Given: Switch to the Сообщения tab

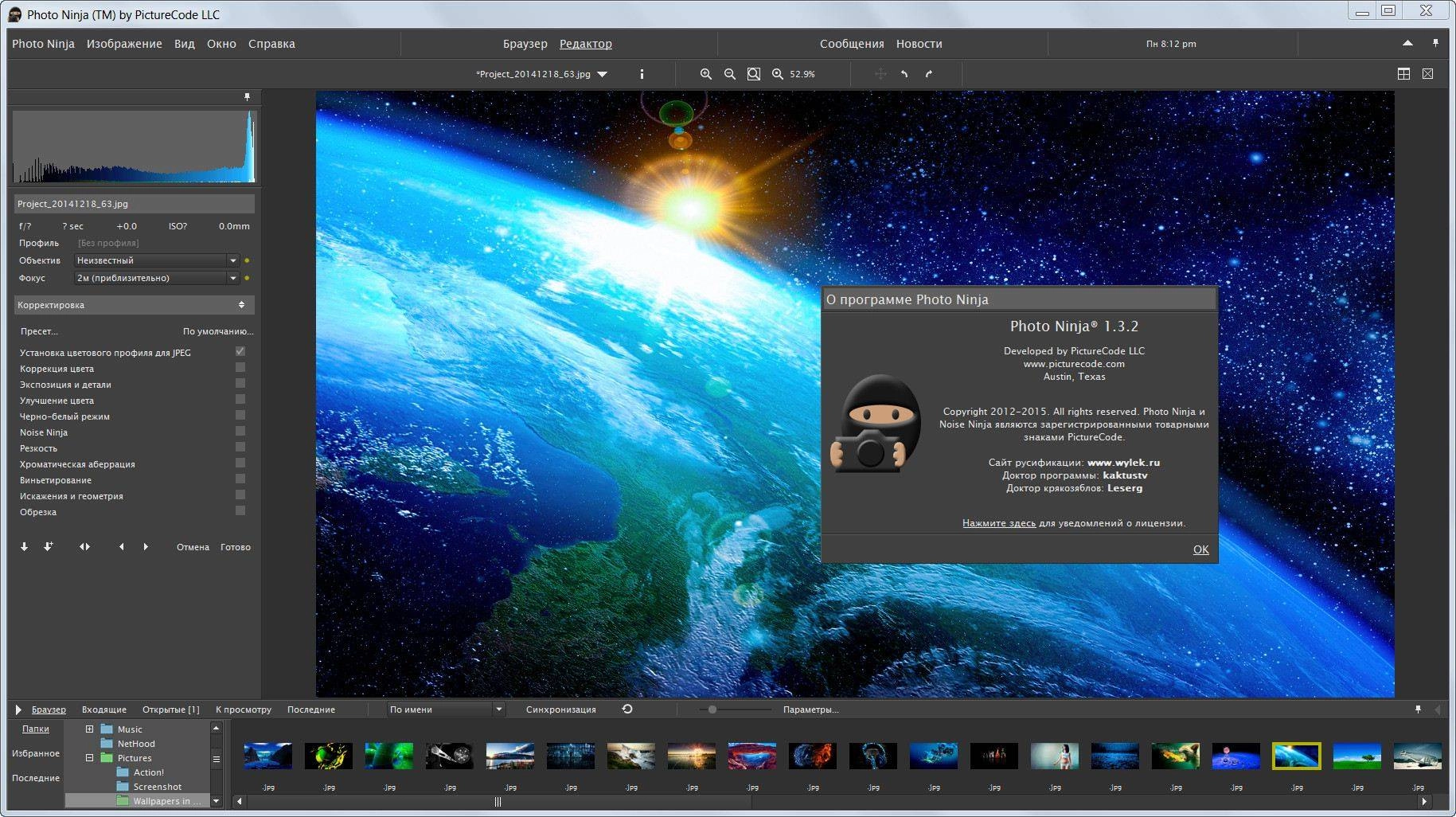Looking at the screenshot, I should pyautogui.click(x=852, y=44).
